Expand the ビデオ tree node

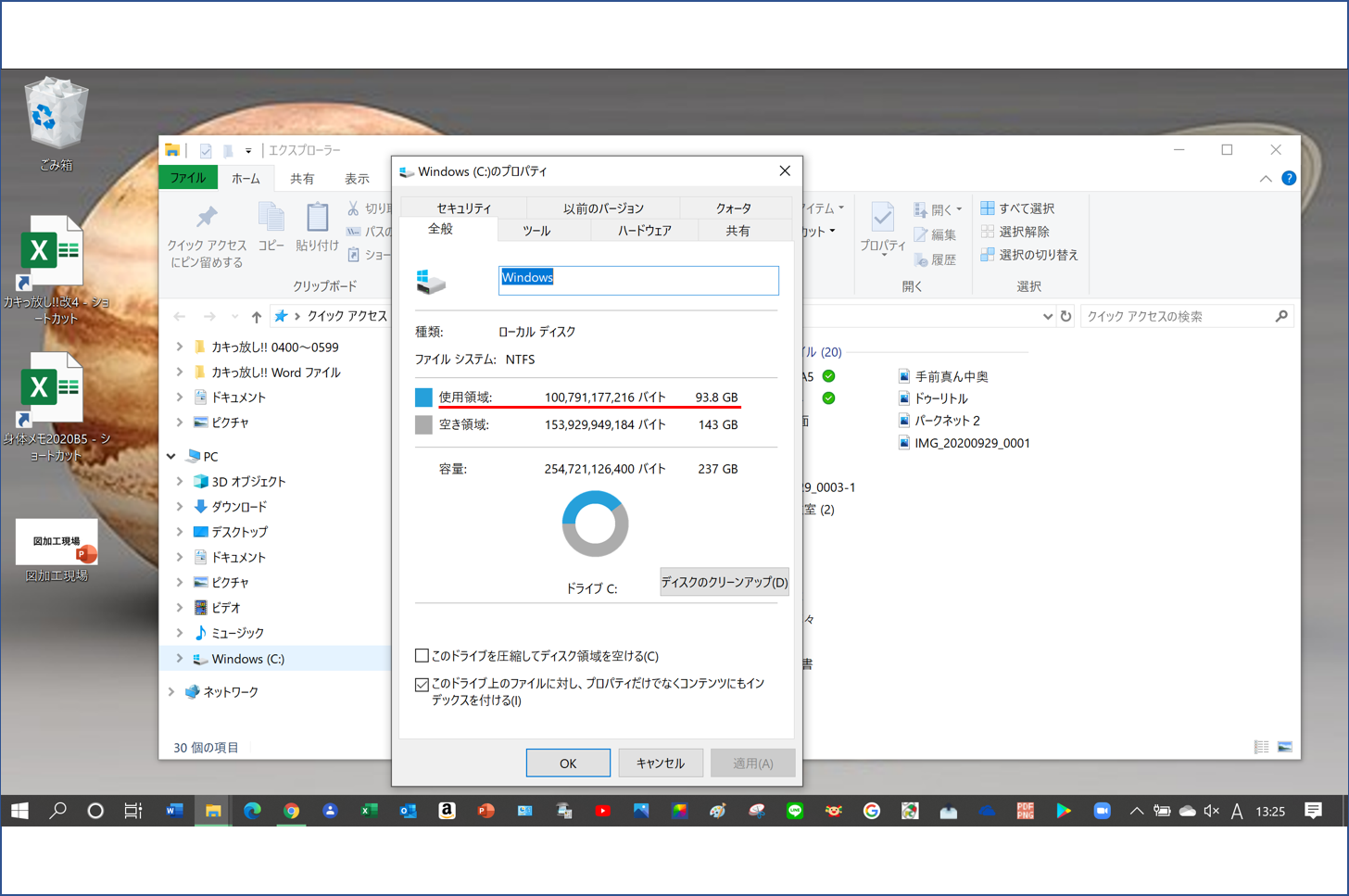tap(180, 608)
